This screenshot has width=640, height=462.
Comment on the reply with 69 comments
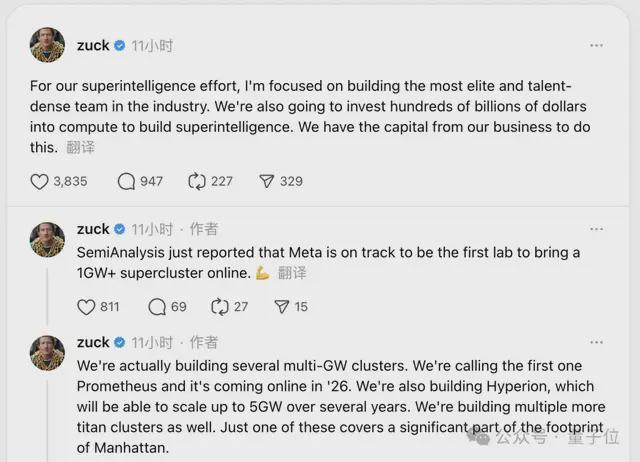(x=157, y=307)
